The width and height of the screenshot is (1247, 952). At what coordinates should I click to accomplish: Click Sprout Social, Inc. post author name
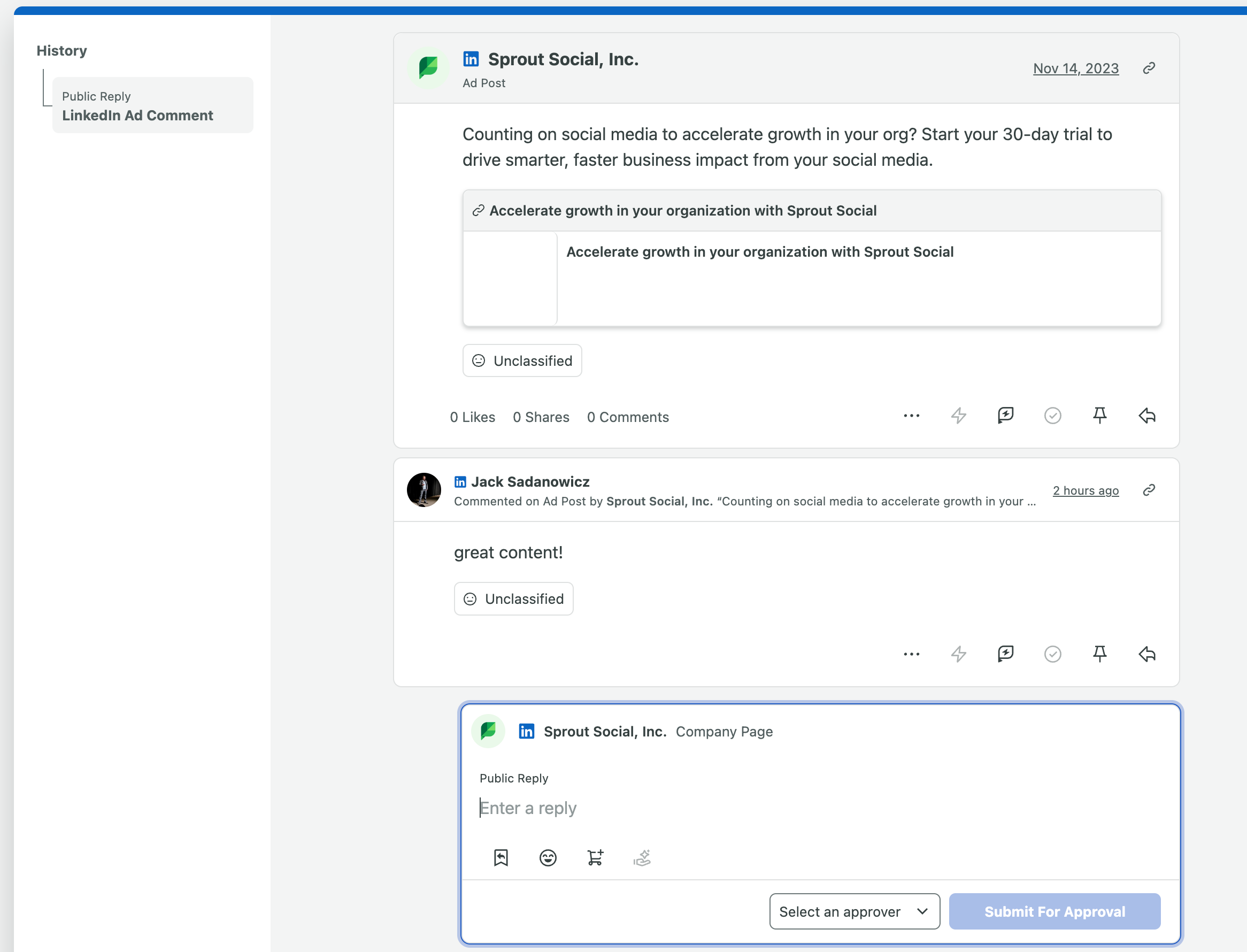(x=563, y=59)
